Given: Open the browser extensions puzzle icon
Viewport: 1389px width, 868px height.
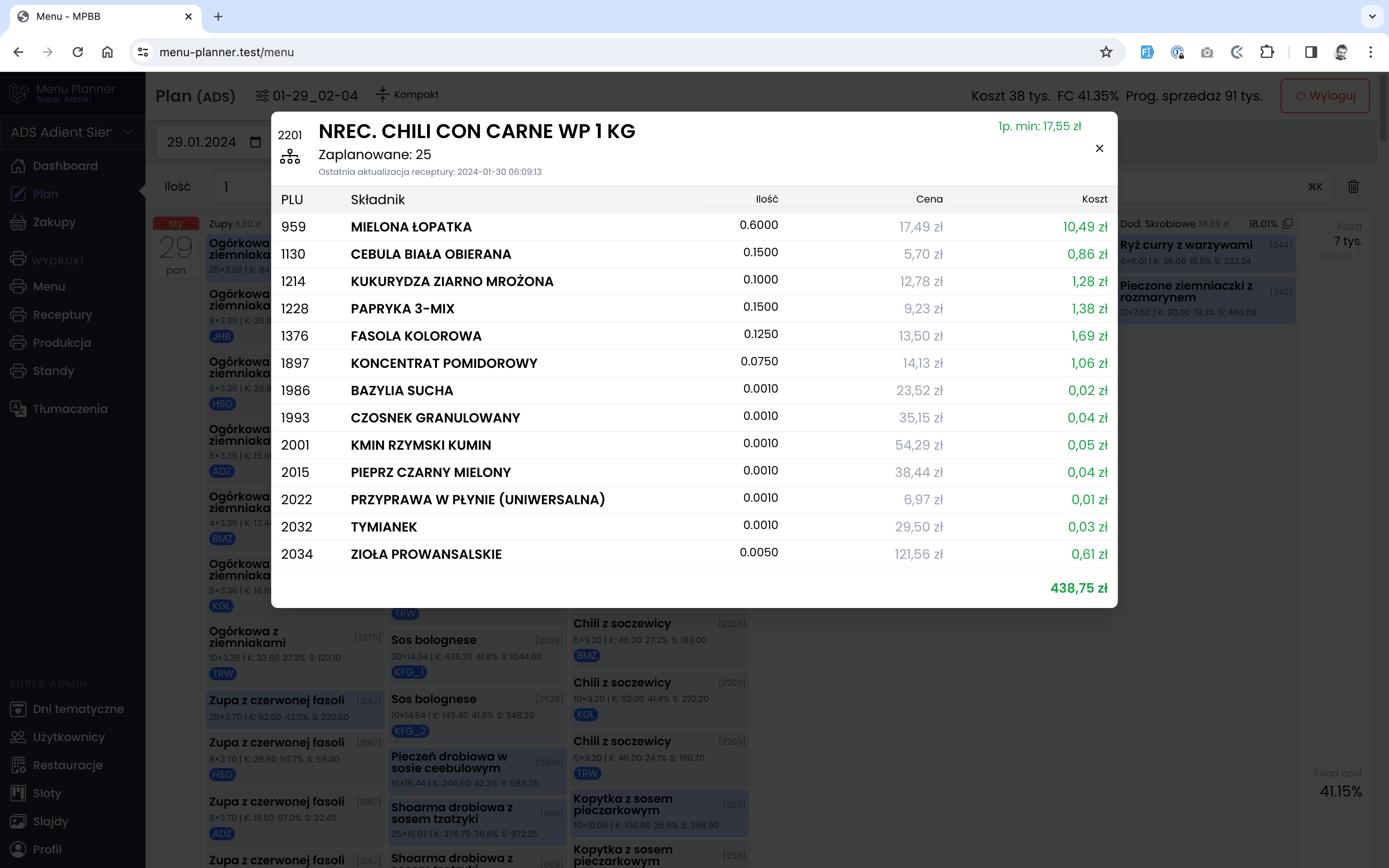Looking at the screenshot, I should [x=1267, y=52].
